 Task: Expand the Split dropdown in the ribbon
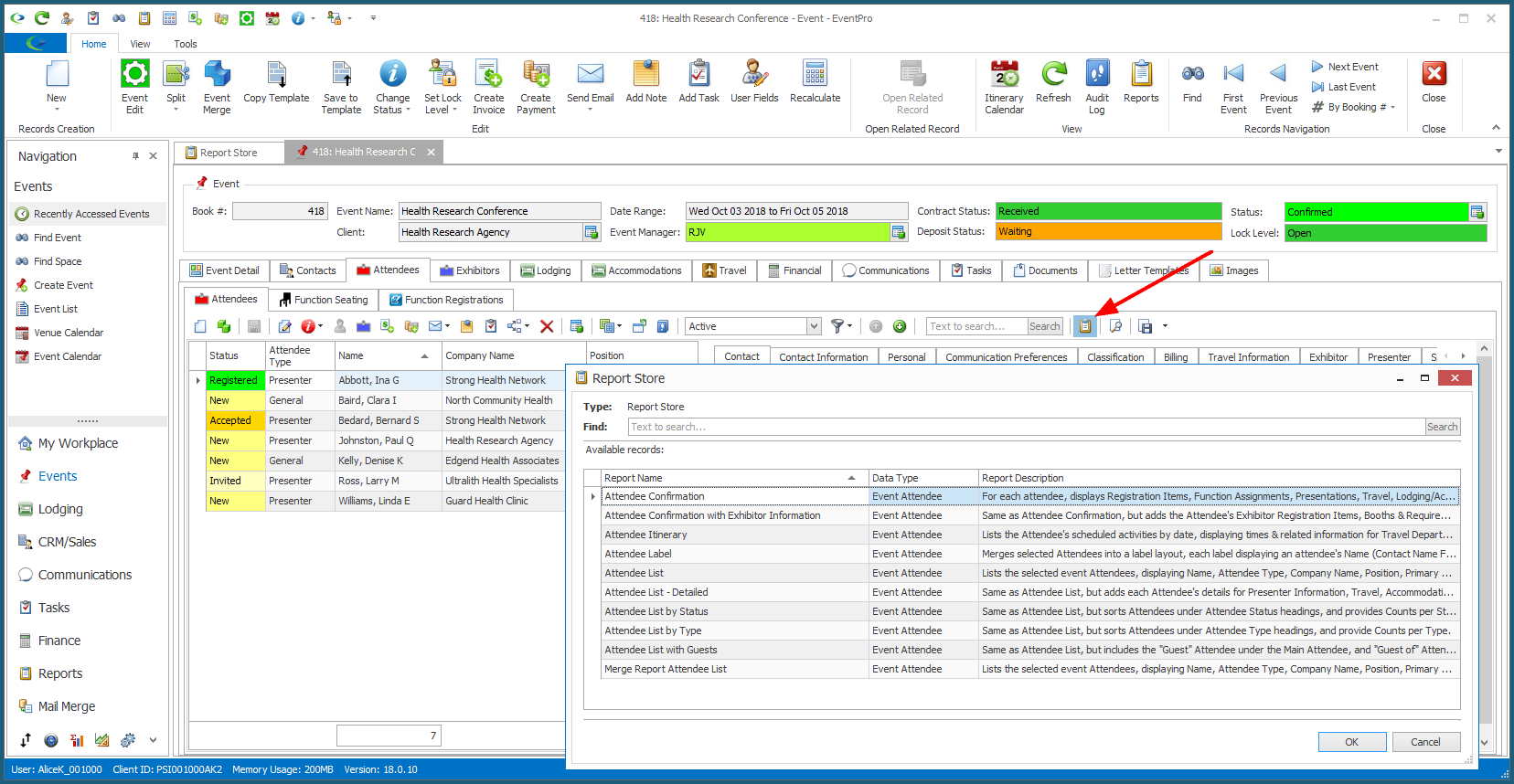pos(176,109)
